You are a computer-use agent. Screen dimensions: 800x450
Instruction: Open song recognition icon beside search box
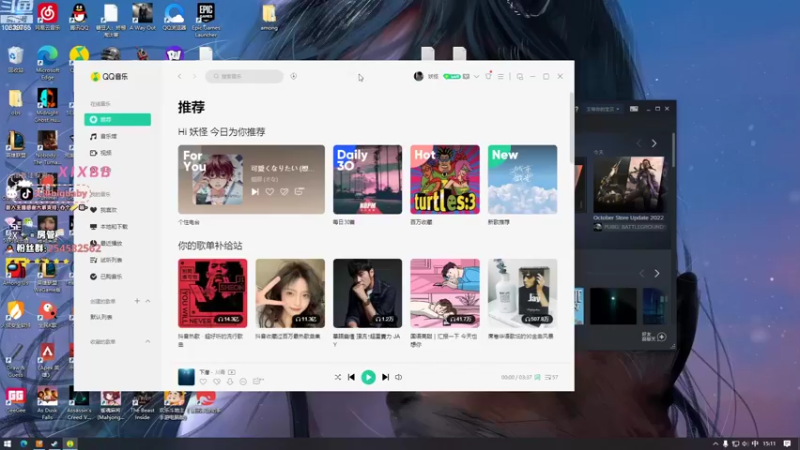tap(293, 77)
